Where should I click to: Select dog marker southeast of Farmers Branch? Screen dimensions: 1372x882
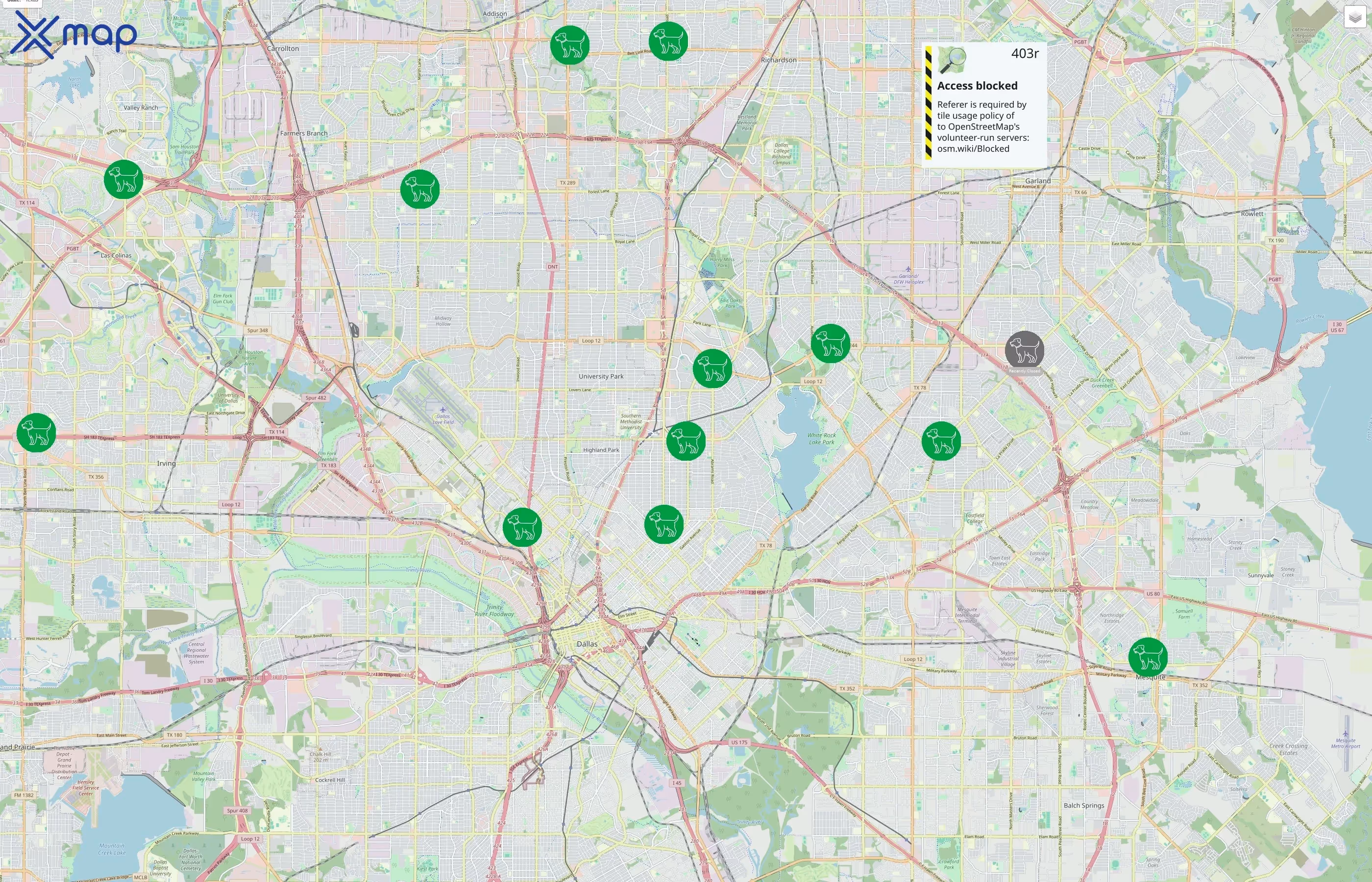(420, 189)
